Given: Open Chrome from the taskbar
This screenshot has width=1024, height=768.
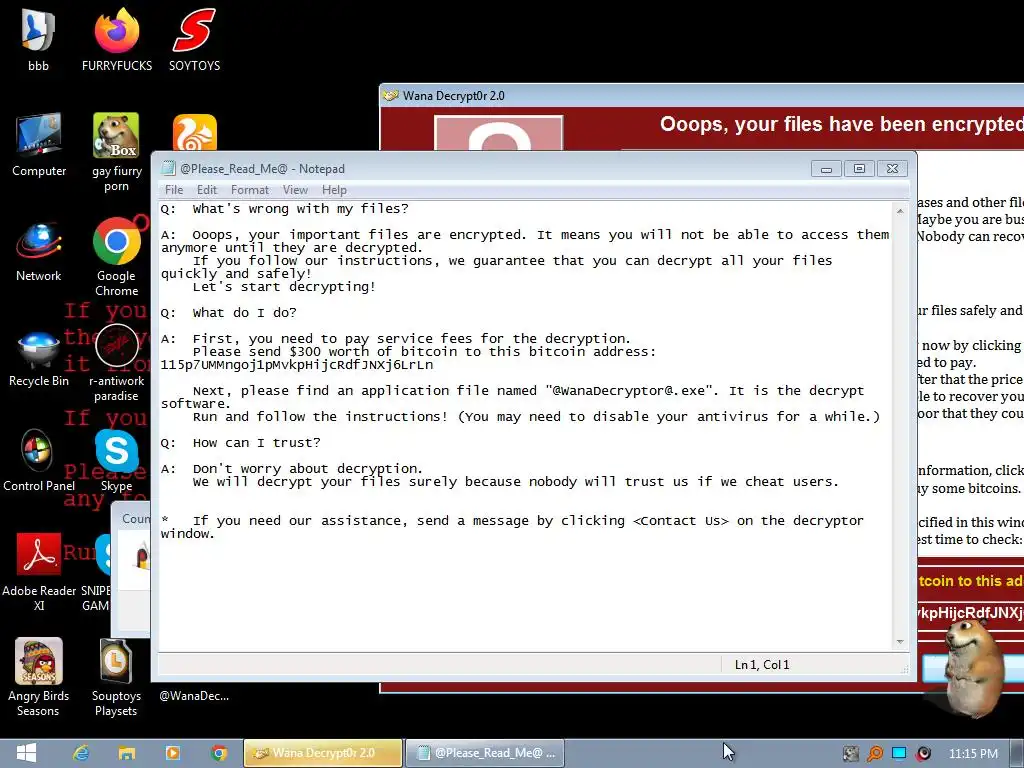Looking at the screenshot, I should tap(219, 753).
